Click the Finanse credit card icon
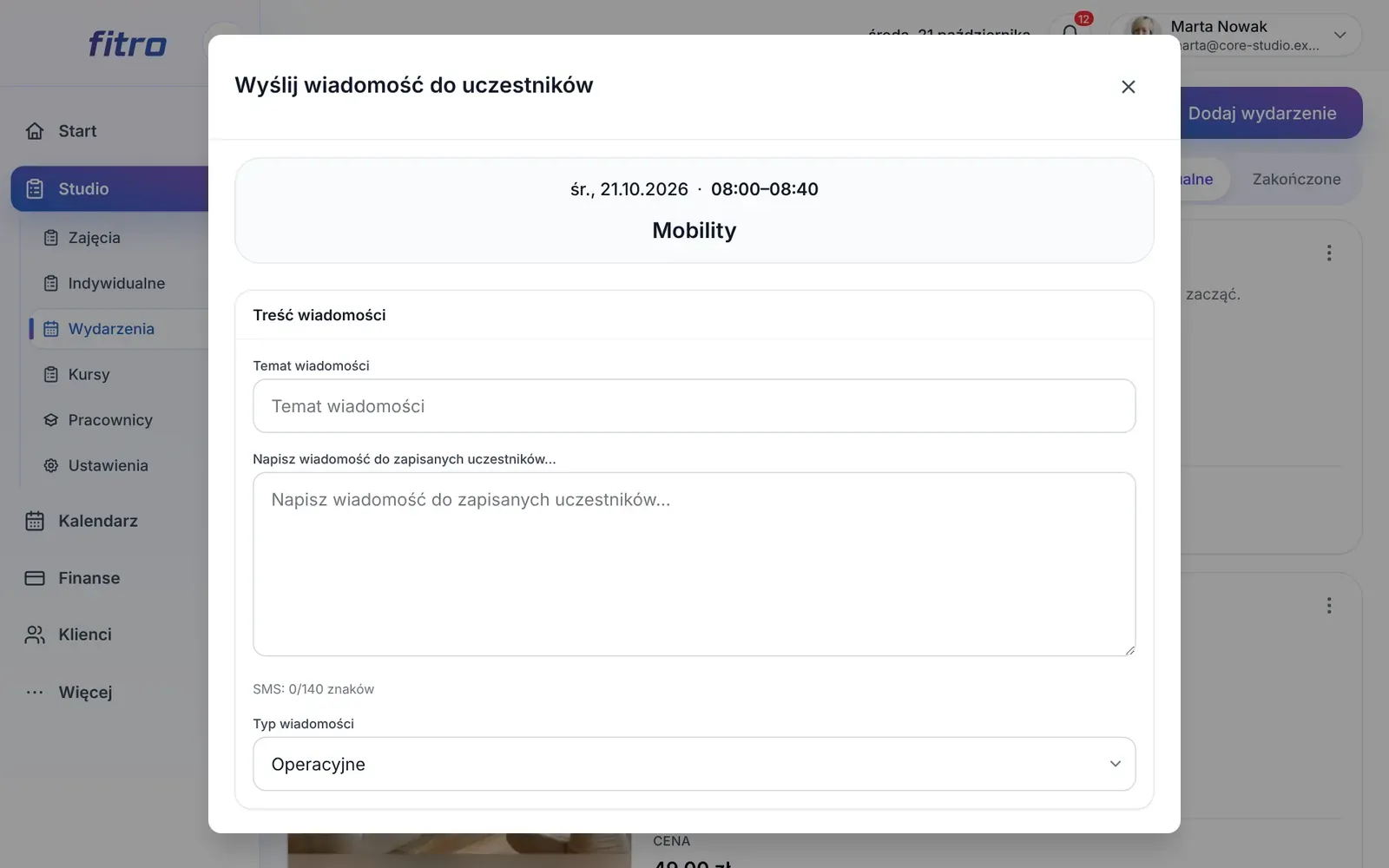Image resolution: width=1389 pixels, height=868 pixels. pyautogui.click(x=35, y=578)
